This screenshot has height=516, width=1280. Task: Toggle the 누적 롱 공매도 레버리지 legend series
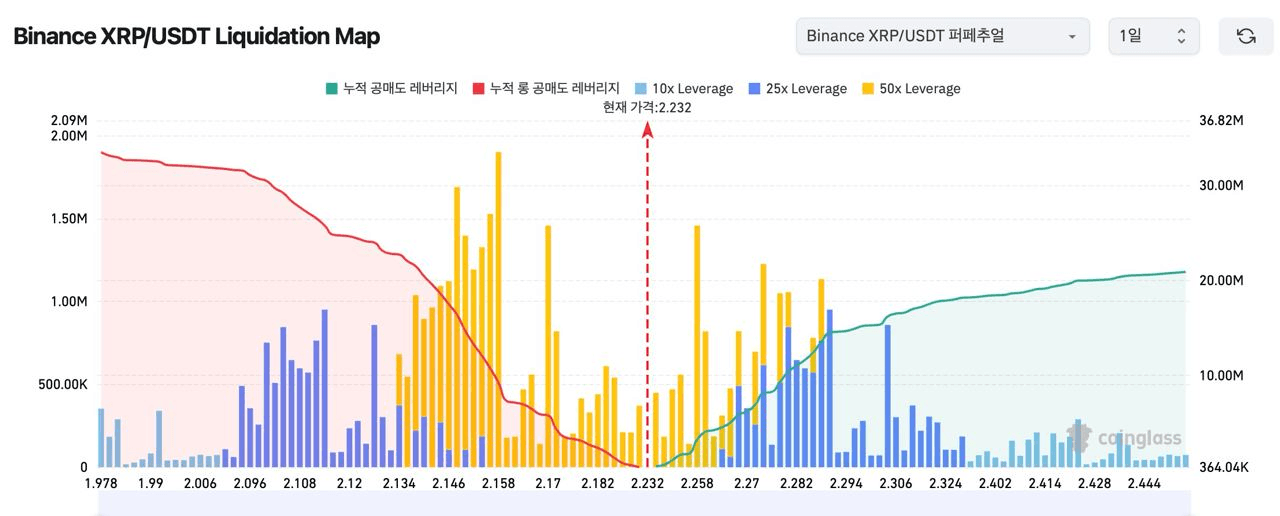[546, 89]
